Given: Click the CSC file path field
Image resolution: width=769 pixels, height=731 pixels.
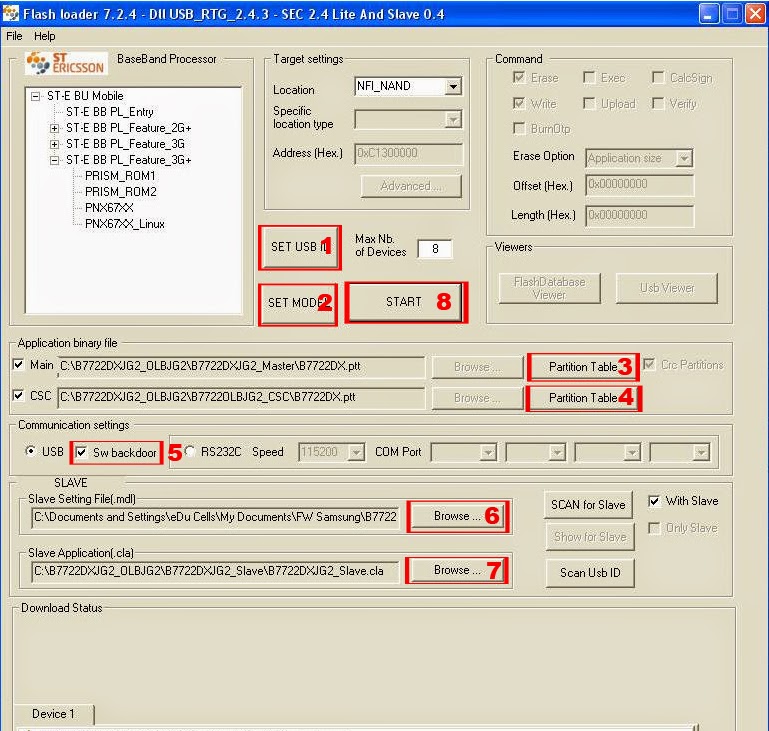Looking at the screenshot, I should [x=241, y=398].
